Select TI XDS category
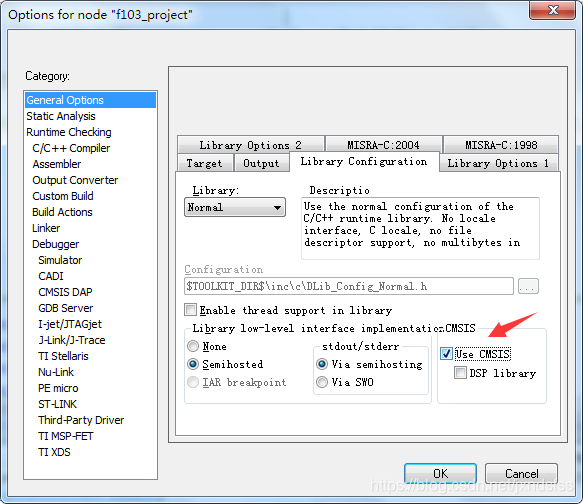The width and height of the screenshot is (583, 504). point(54,452)
